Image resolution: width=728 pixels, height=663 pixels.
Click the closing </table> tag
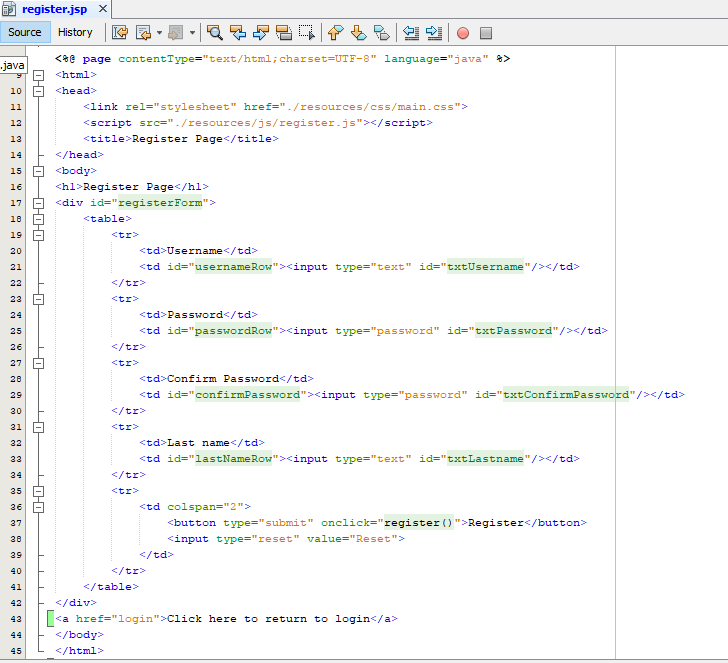[111, 587]
